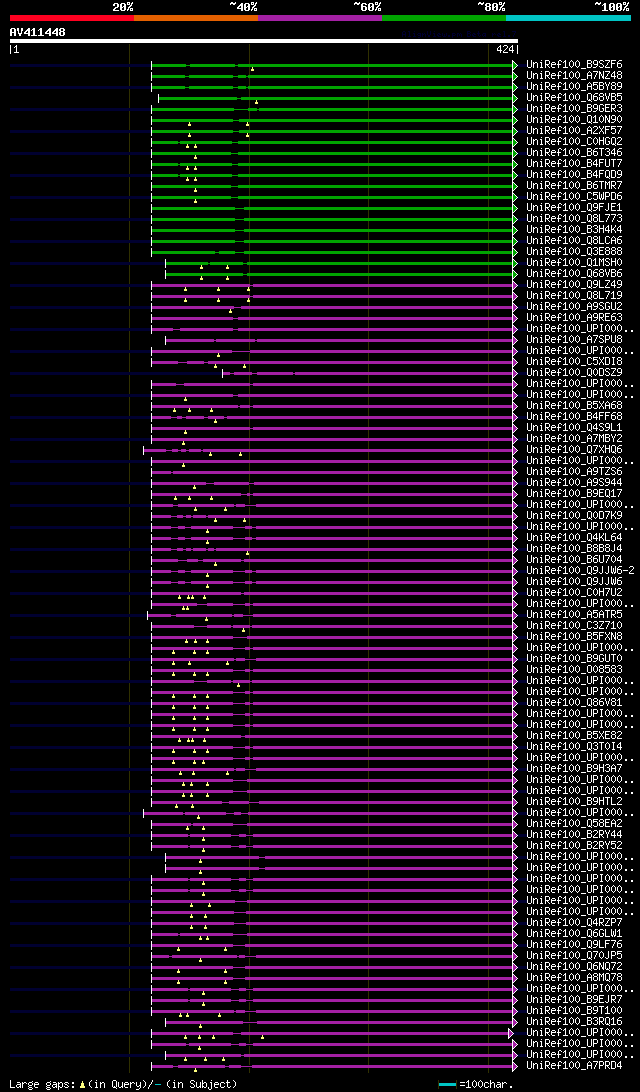Viewport: 640px width, 1092px height.
Task: Open hit UniRef100_Q7XHQ6
Action: (x=575, y=449)
